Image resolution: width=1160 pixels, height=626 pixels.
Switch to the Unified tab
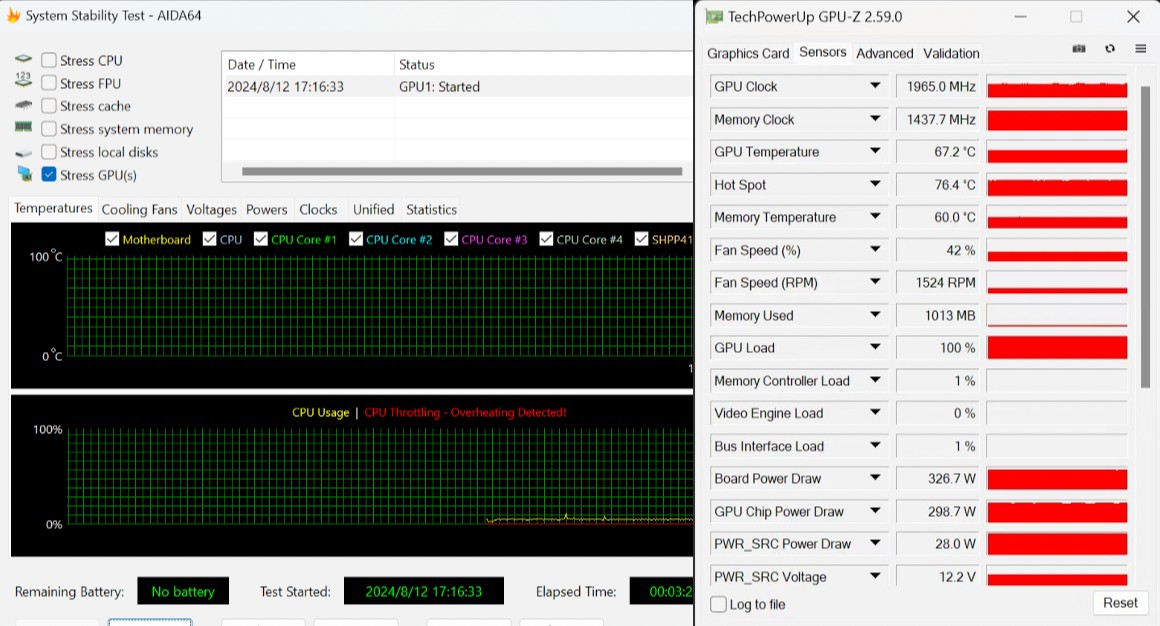click(374, 209)
